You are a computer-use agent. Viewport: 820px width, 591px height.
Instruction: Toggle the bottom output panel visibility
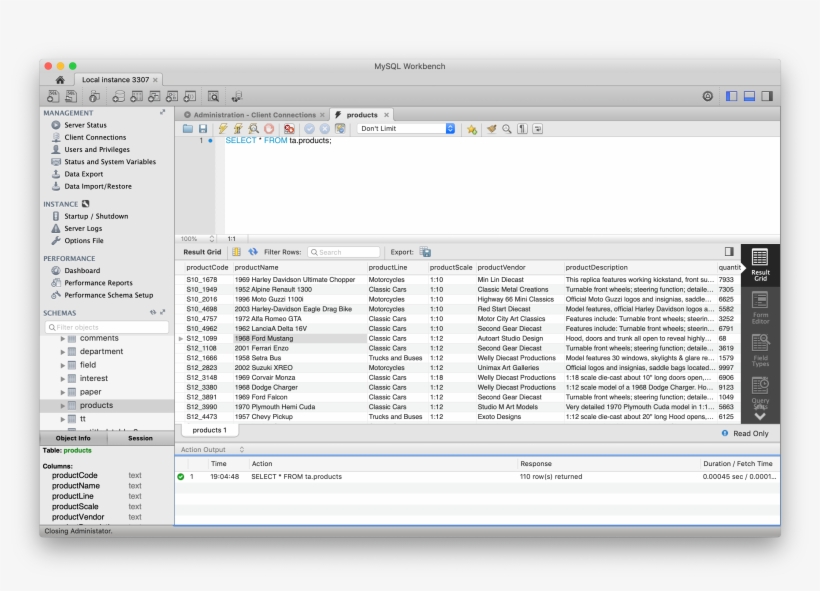(749, 96)
